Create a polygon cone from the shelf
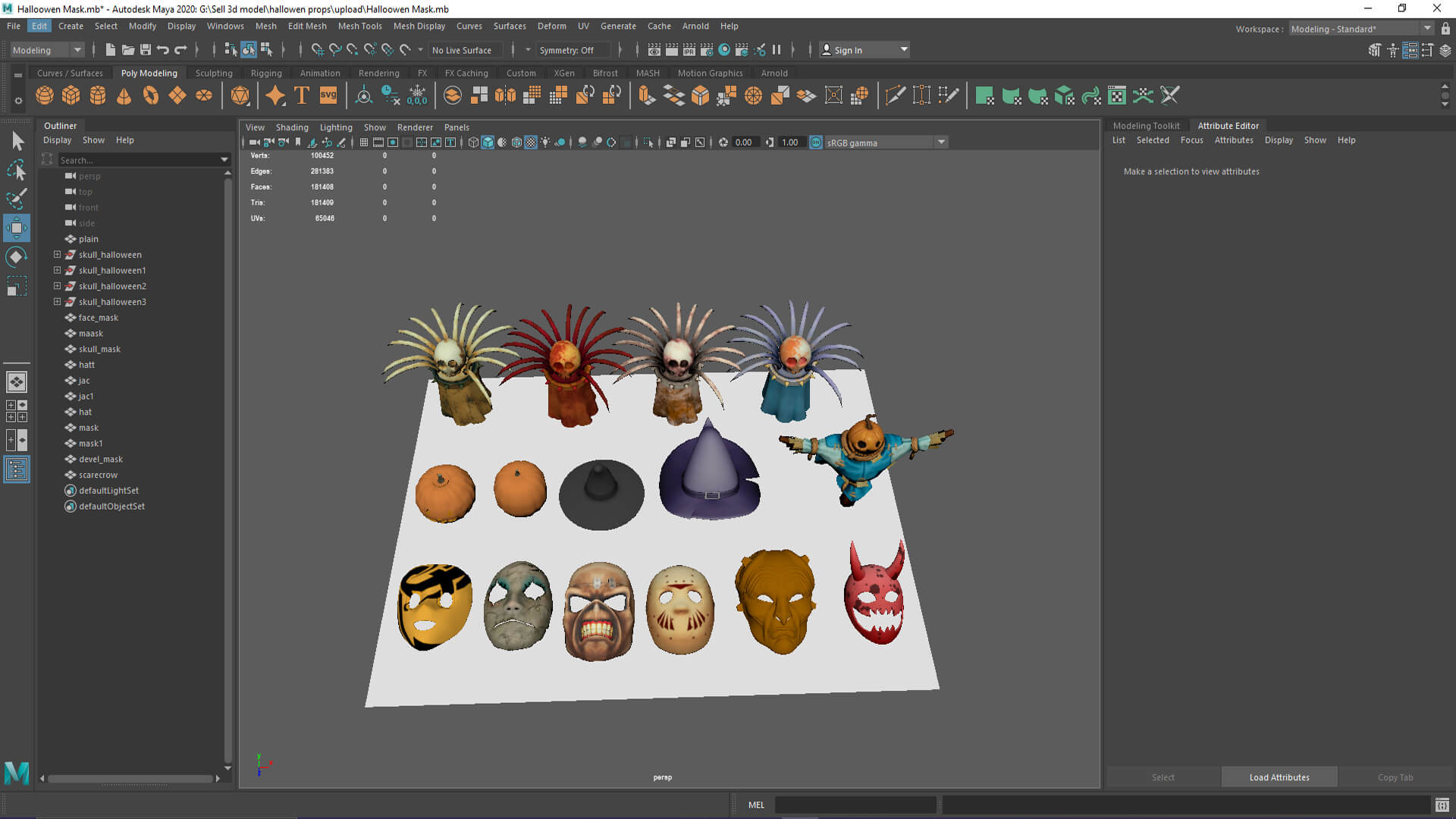 tap(124, 96)
